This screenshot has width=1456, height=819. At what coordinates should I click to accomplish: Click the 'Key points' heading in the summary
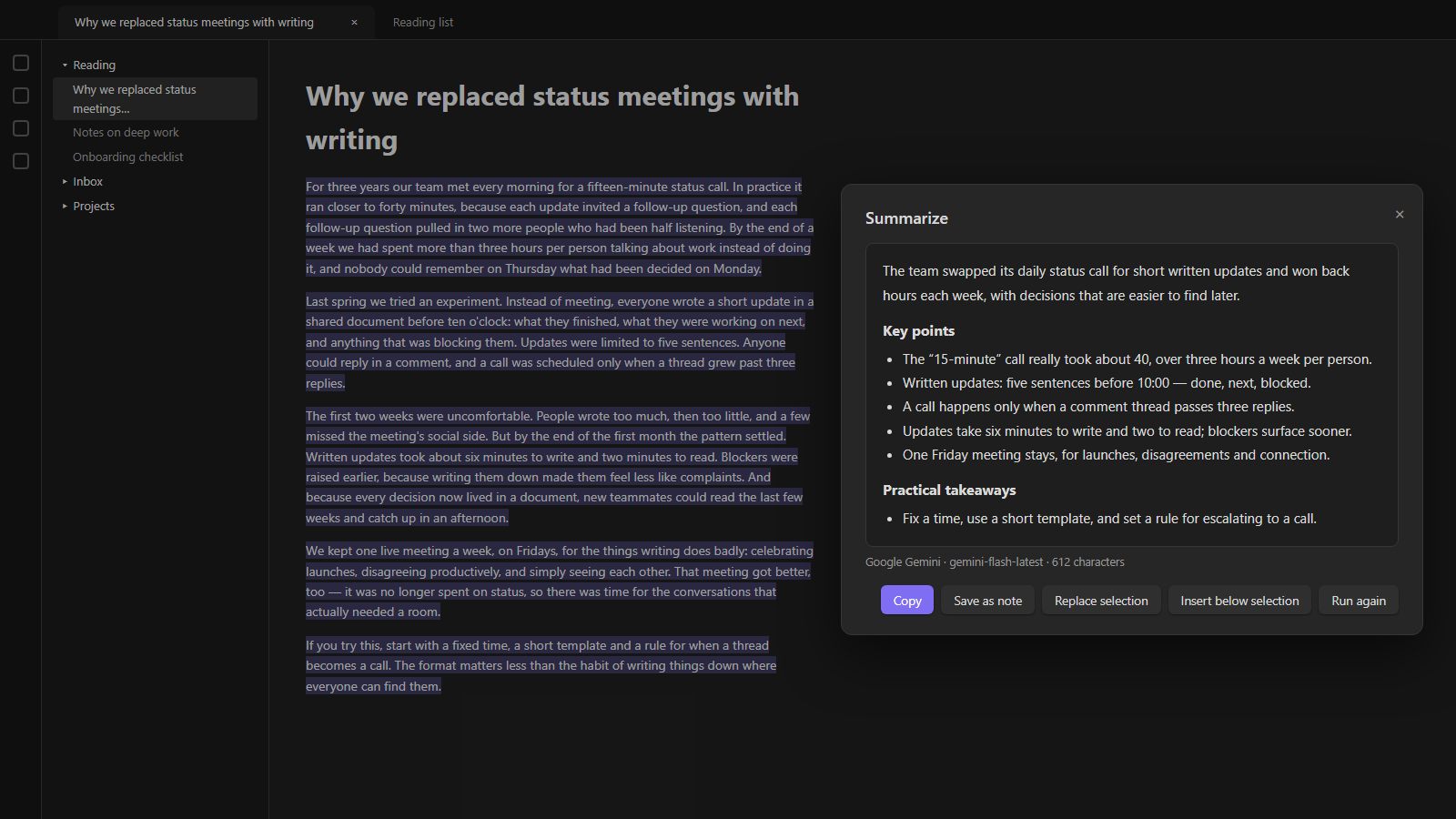[918, 331]
